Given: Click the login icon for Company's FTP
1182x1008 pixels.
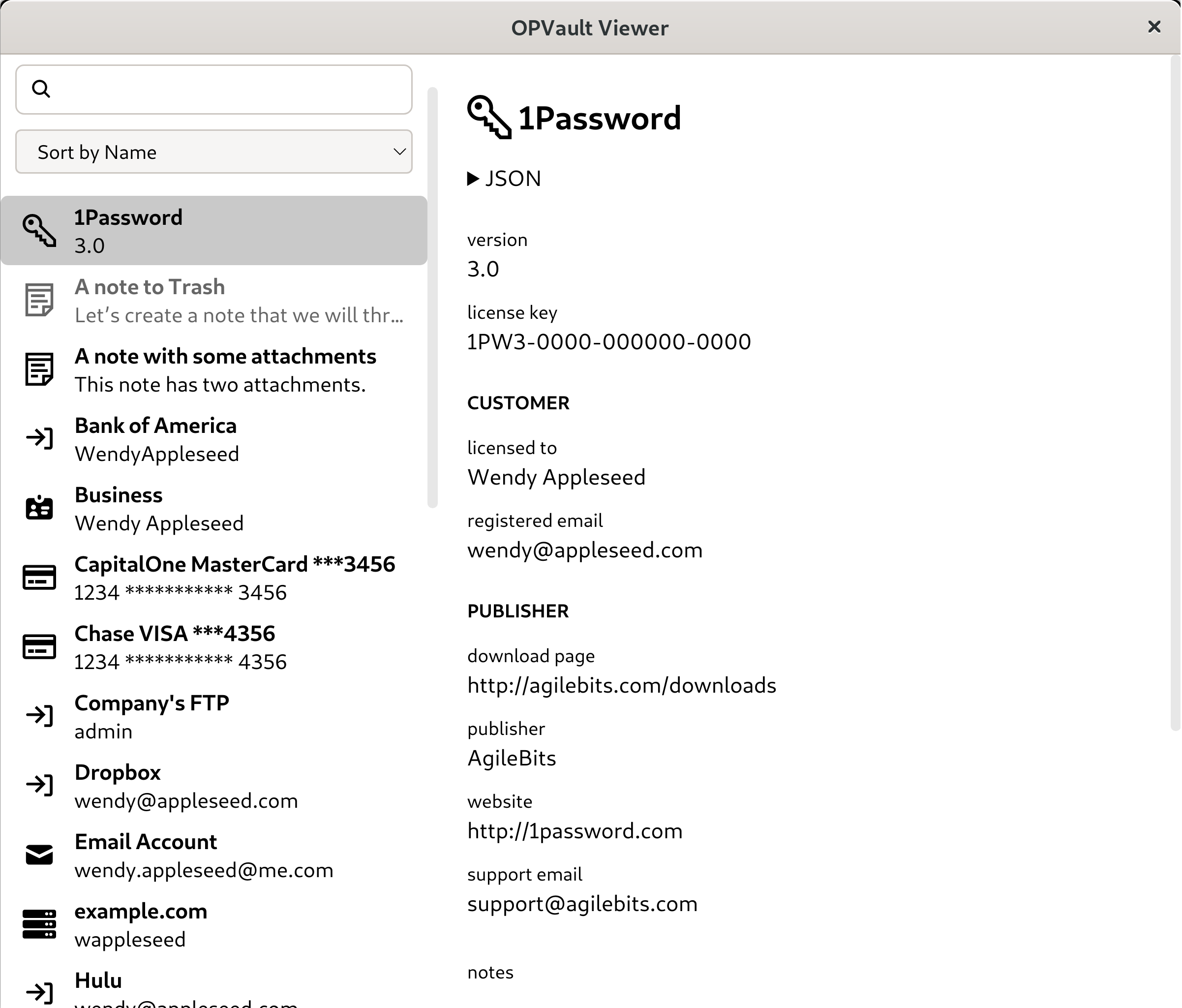Looking at the screenshot, I should pyautogui.click(x=39, y=715).
